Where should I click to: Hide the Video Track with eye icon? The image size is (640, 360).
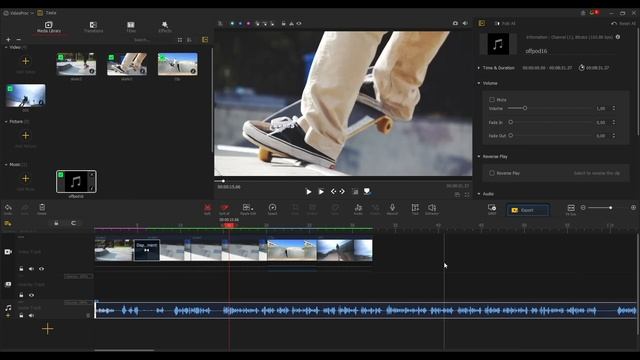[x=42, y=269]
